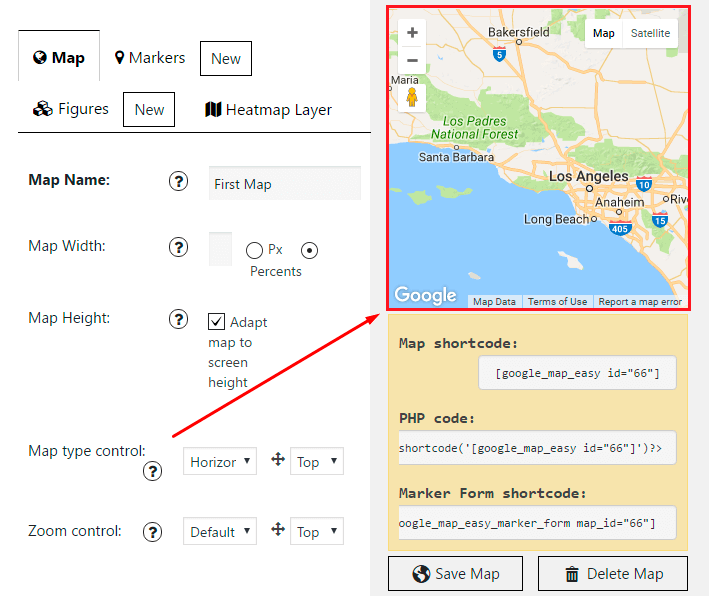709x596 pixels.
Task: Click Long Beach label on map
Action: 556,219
